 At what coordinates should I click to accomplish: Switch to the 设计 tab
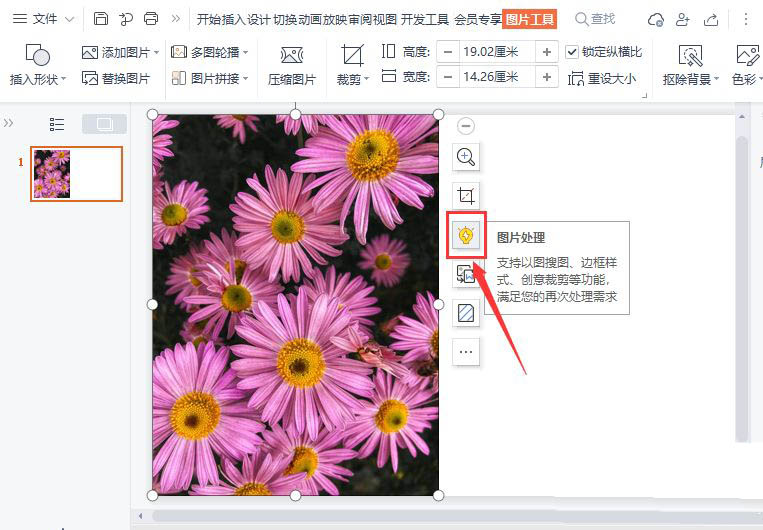tap(258, 19)
